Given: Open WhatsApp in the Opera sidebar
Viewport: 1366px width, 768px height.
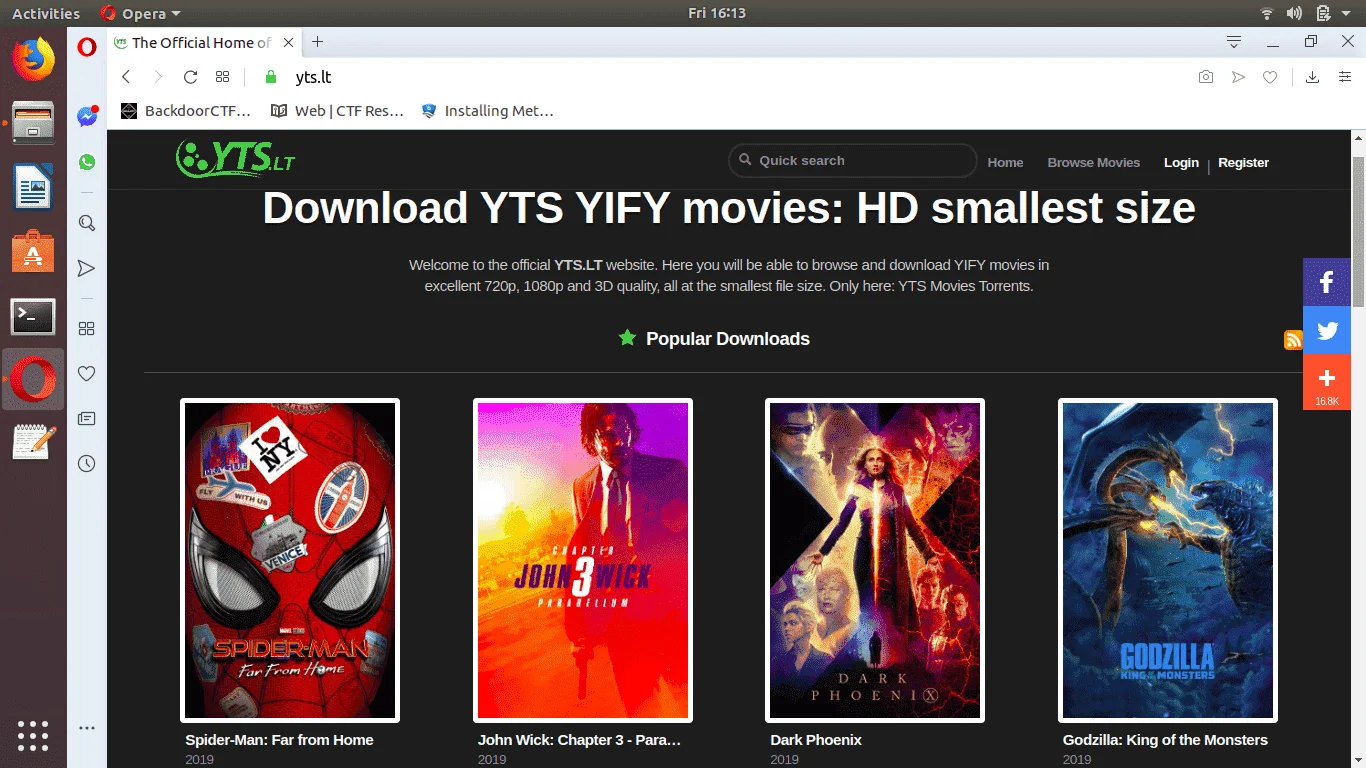Looking at the screenshot, I should pos(87,162).
